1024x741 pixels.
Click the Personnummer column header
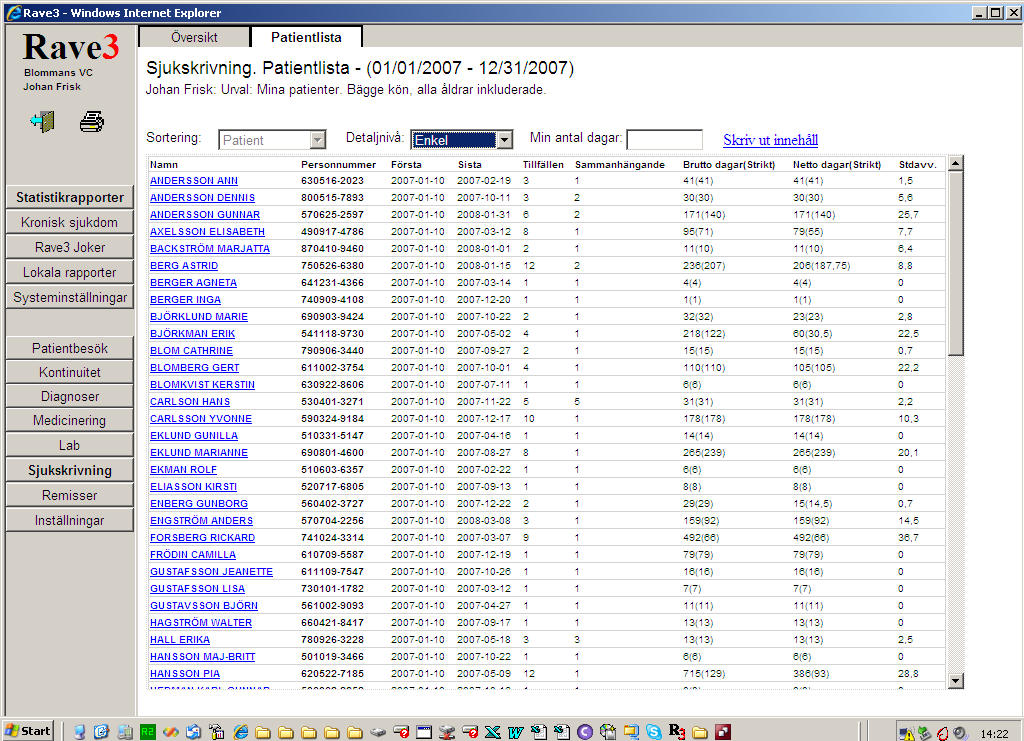pyautogui.click(x=338, y=165)
